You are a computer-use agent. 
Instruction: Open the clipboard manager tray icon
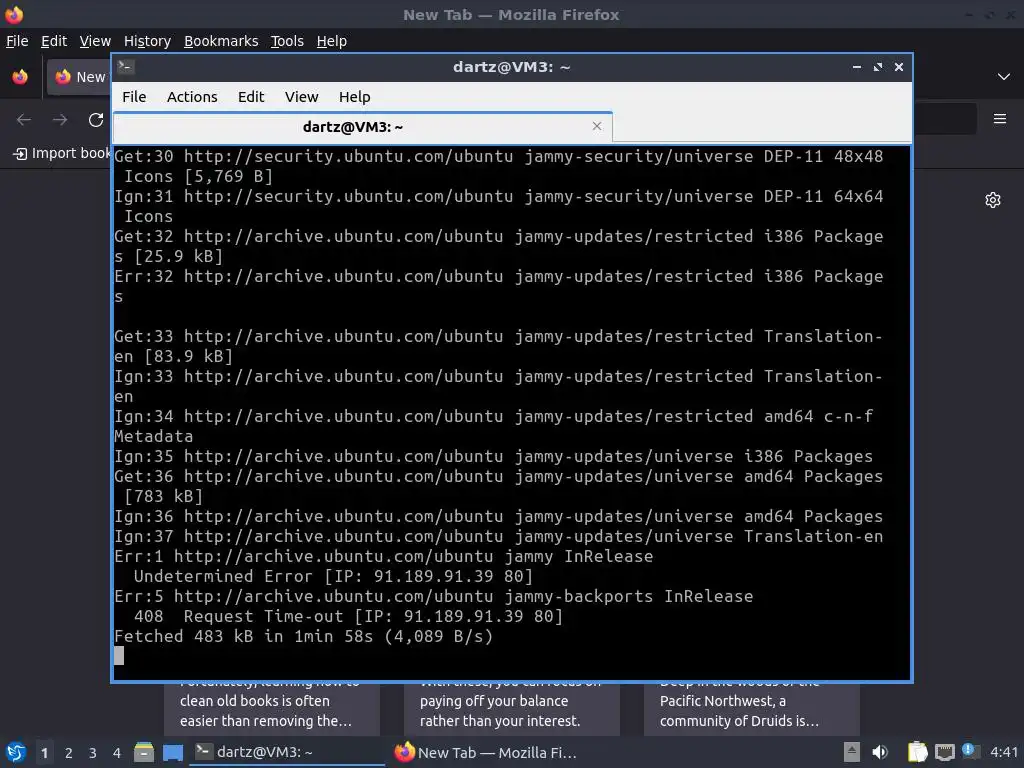(917, 752)
